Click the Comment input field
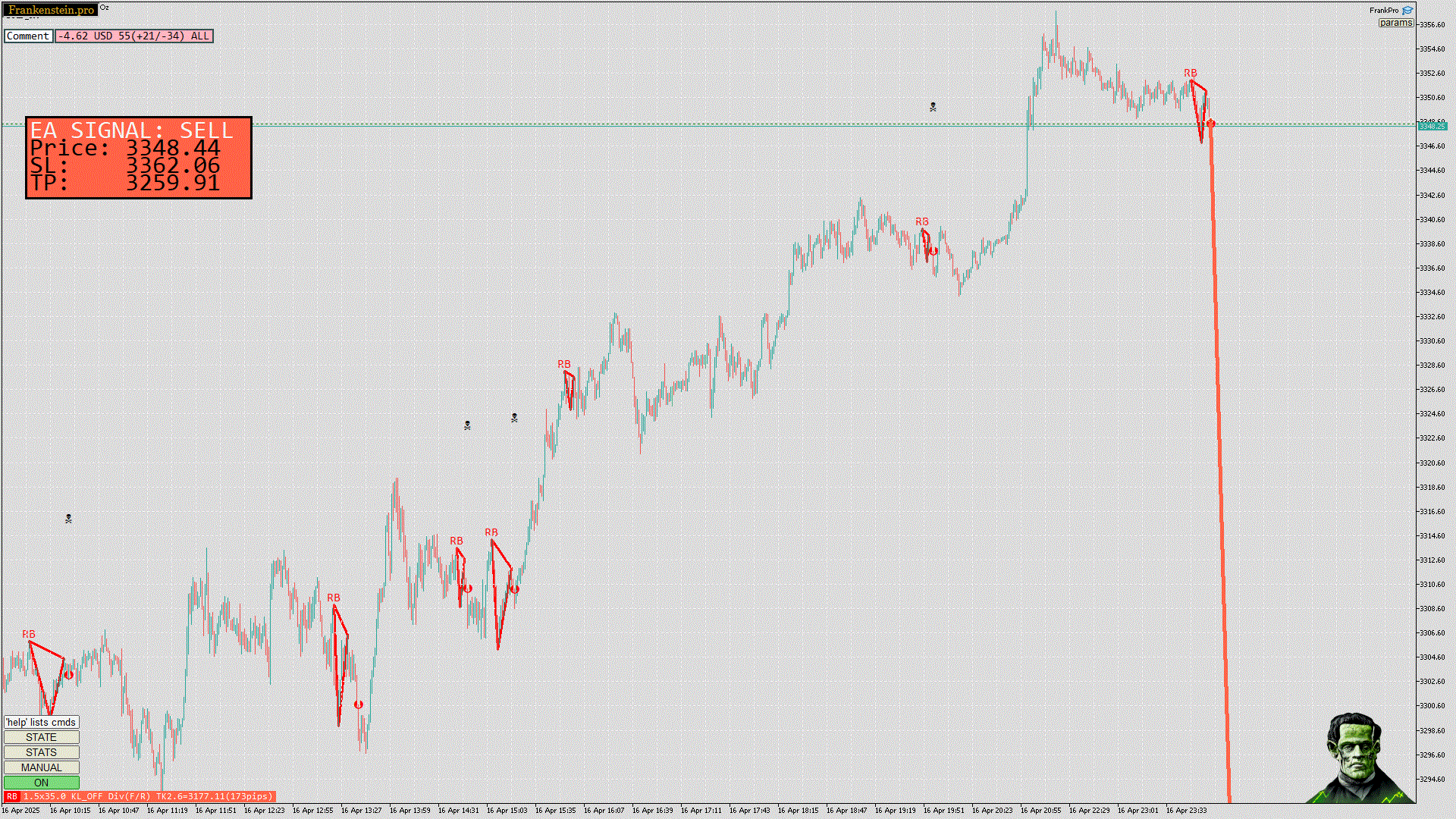This screenshot has width=1456, height=819. pyautogui.click(x=28, y=36)
